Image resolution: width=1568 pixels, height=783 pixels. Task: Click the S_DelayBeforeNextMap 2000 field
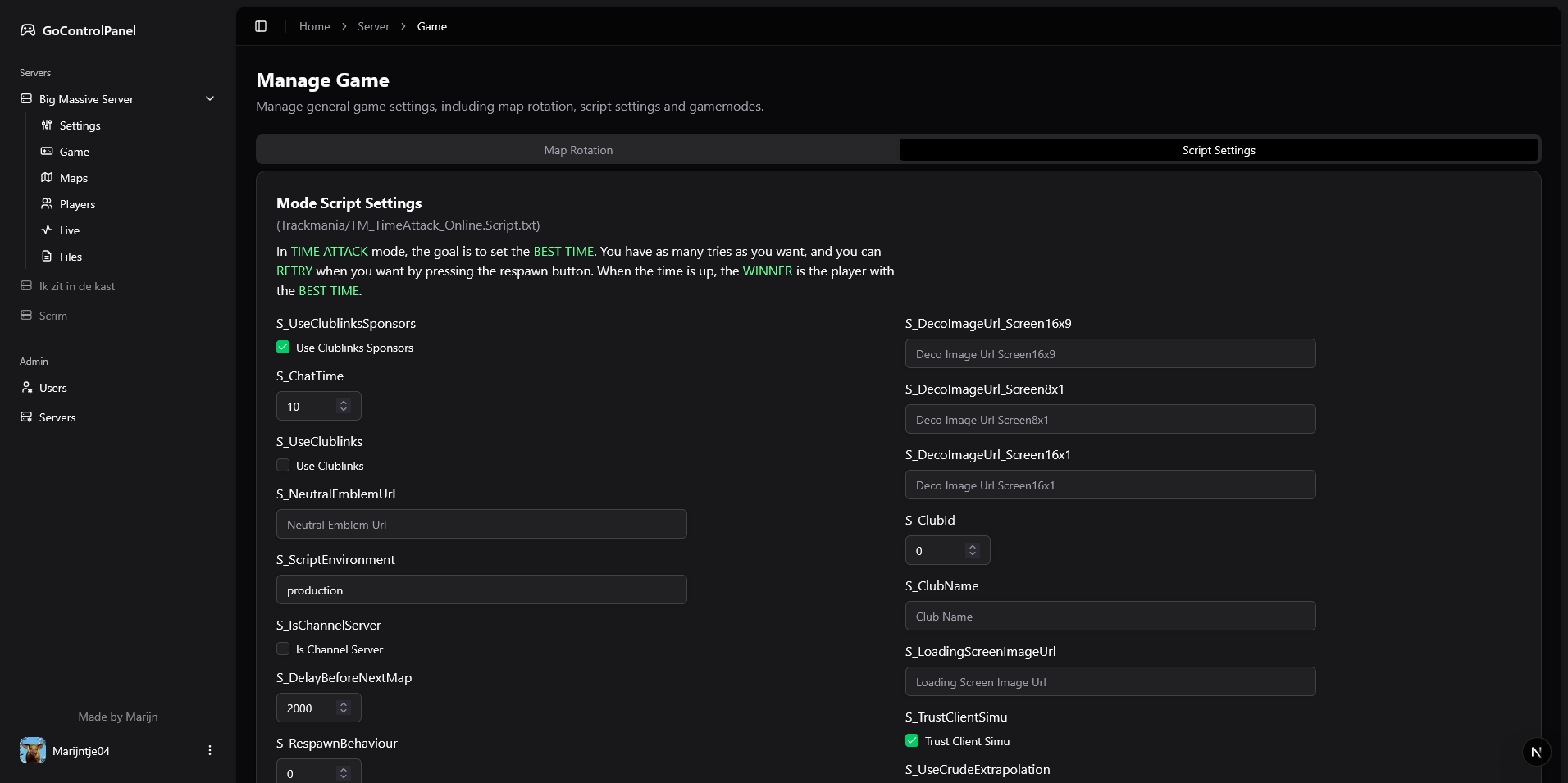pos(319,708)
